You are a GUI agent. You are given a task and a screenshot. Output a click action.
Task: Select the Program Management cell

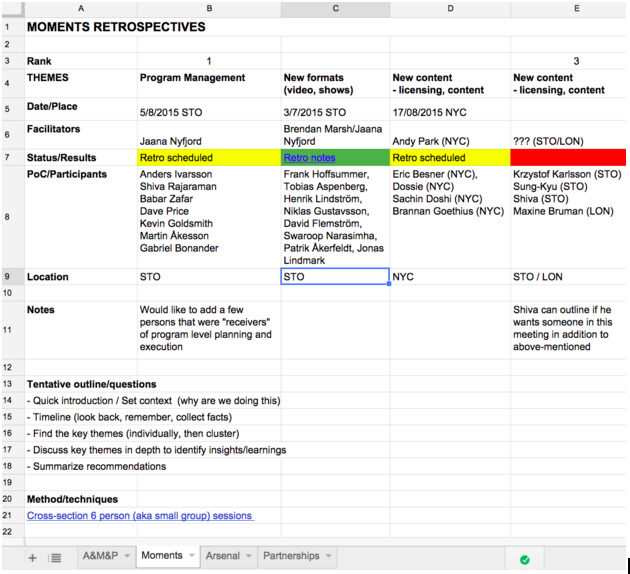tap(209, 84)
